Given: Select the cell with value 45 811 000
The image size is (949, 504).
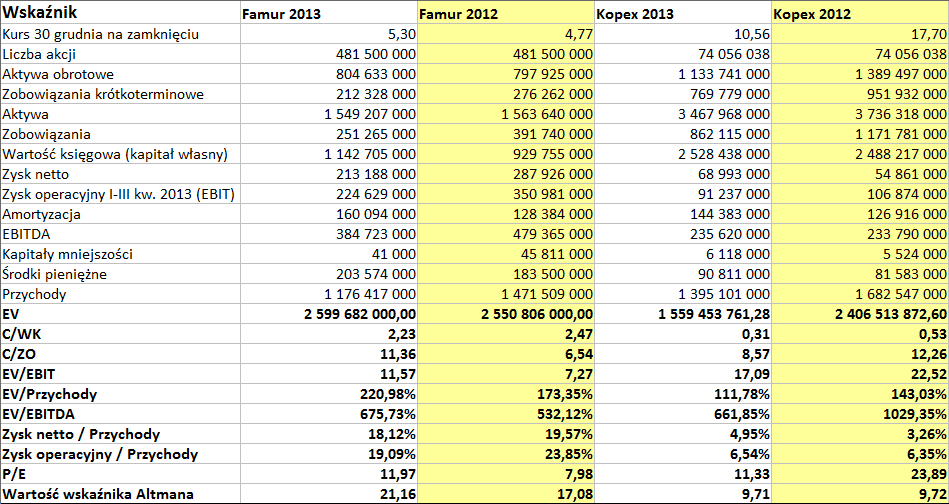Looking at the screenshot, I should point(506,254).
